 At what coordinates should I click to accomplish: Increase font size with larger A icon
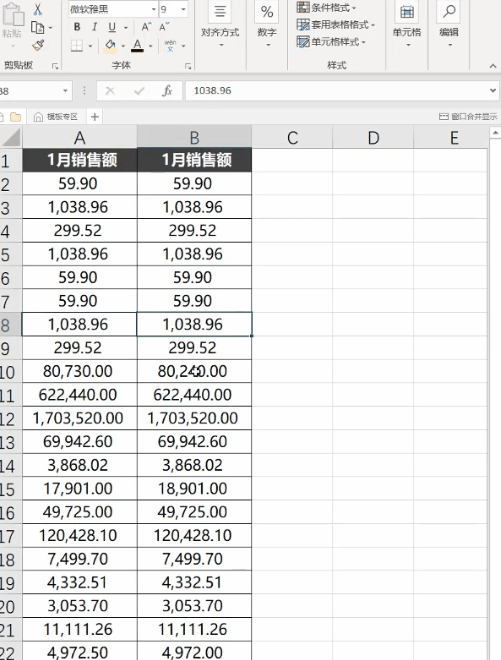click(x=146, y=27)
